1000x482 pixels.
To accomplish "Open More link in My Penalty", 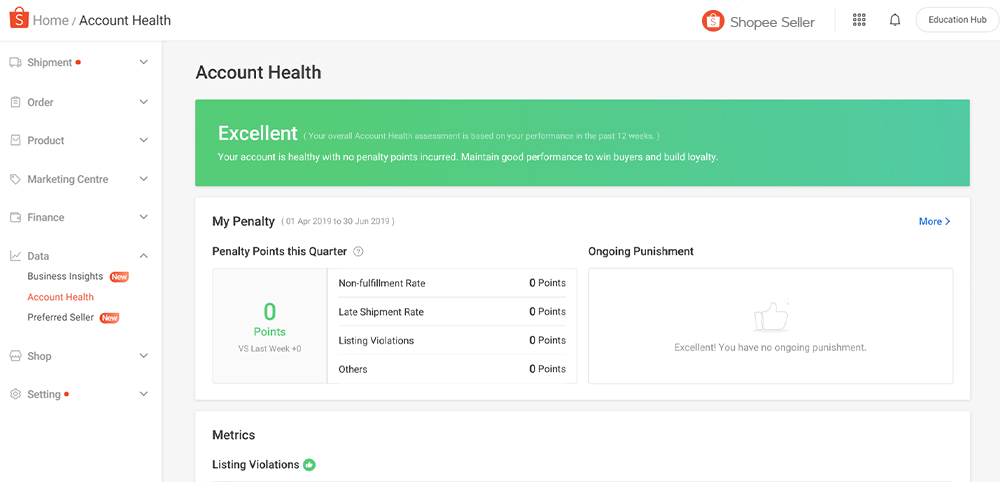I will point(934,221).
